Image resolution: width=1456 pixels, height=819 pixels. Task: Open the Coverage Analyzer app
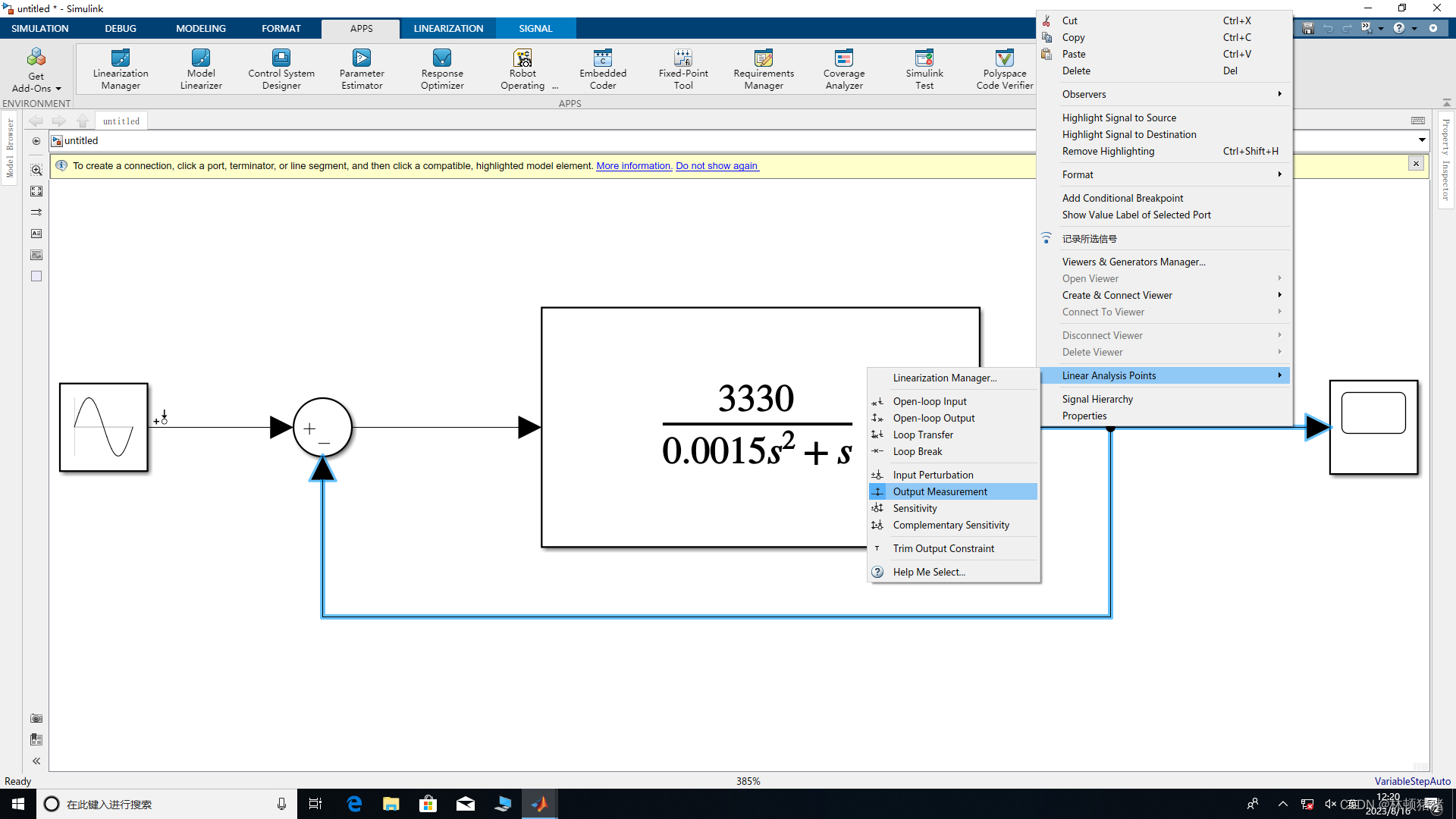coord(844,69)
